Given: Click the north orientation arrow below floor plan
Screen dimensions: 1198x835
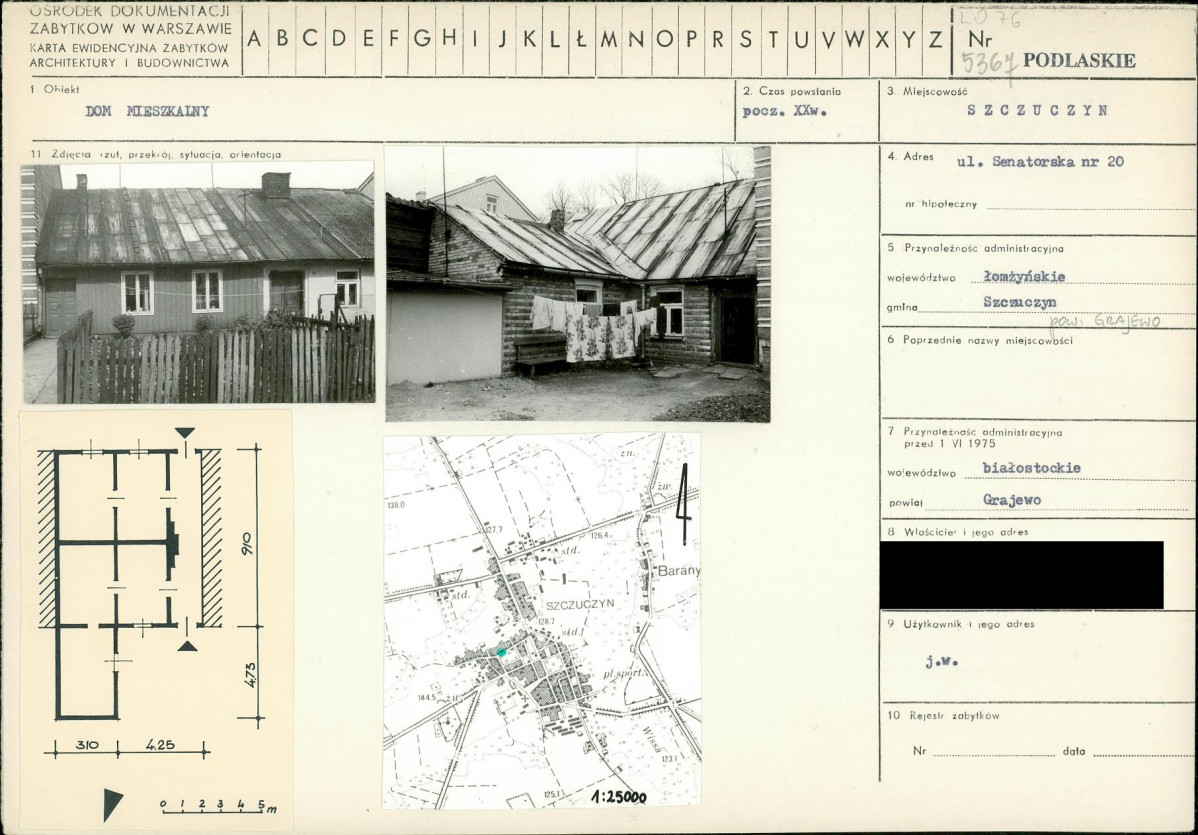Looking at the screenshot, I should (x=112, y=802).
